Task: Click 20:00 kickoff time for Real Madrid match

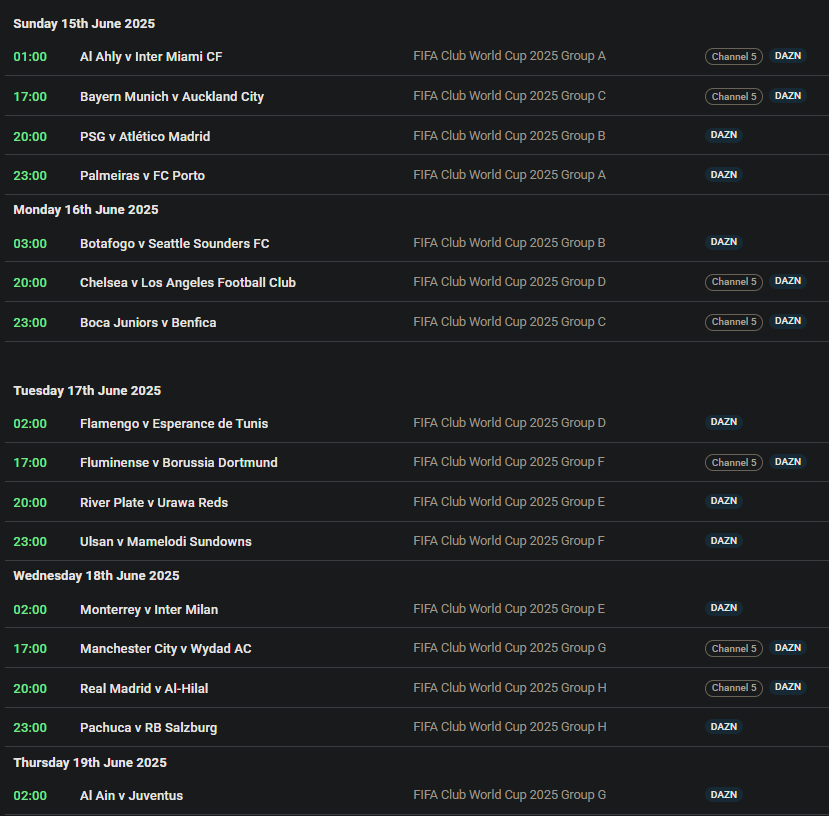Action: (30, 689)
